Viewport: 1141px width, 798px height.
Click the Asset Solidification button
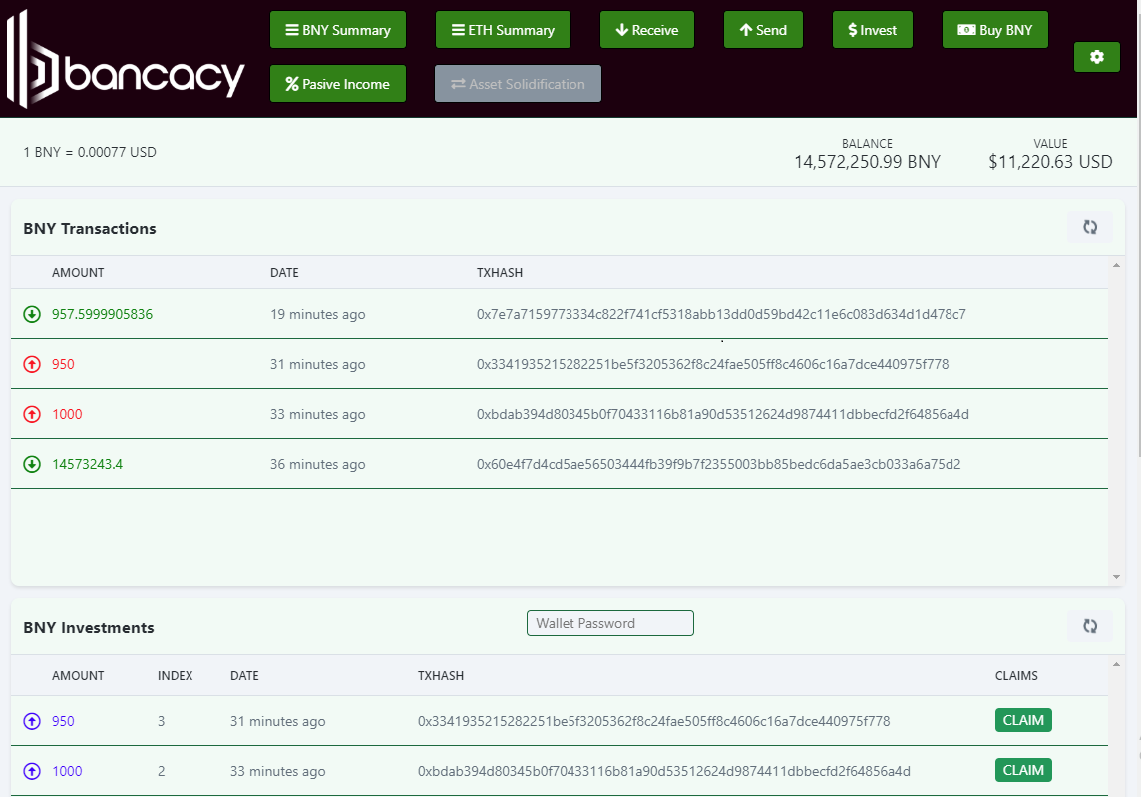click(x=518, y=84)
